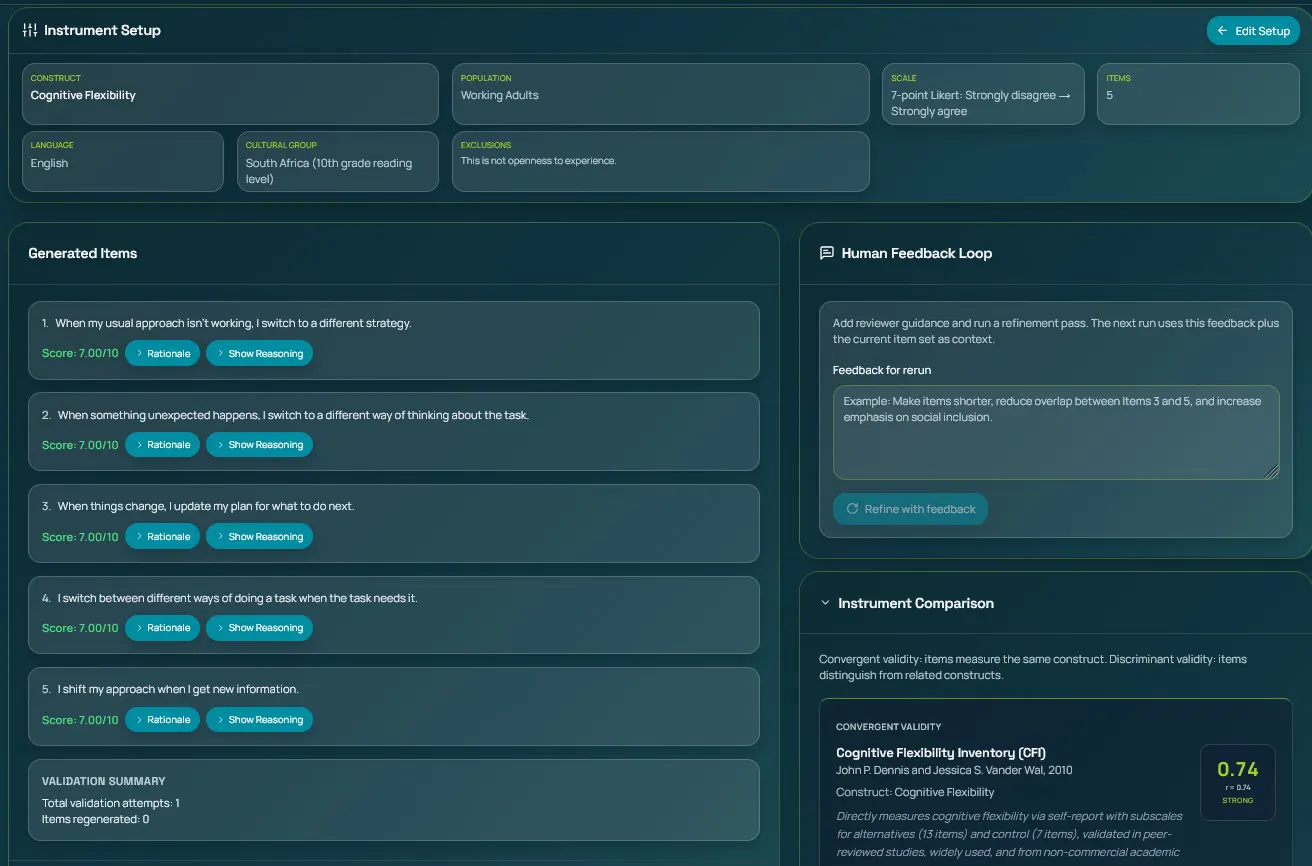Click item 5 text about new information
Viewport: 1312px width, 866px height.
click(x=178, y=689)
